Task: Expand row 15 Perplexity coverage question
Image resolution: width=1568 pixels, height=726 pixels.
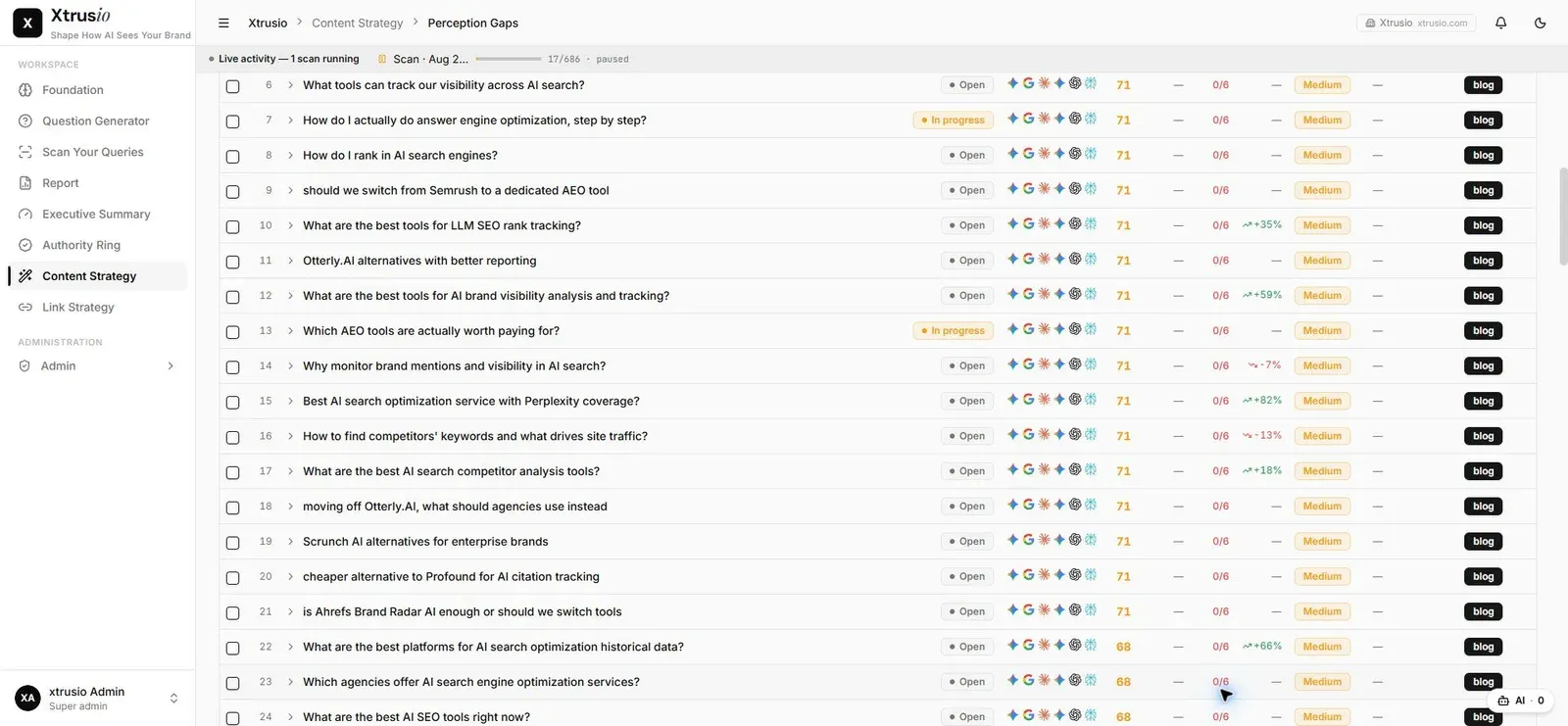Action: (x=290, y=402)
